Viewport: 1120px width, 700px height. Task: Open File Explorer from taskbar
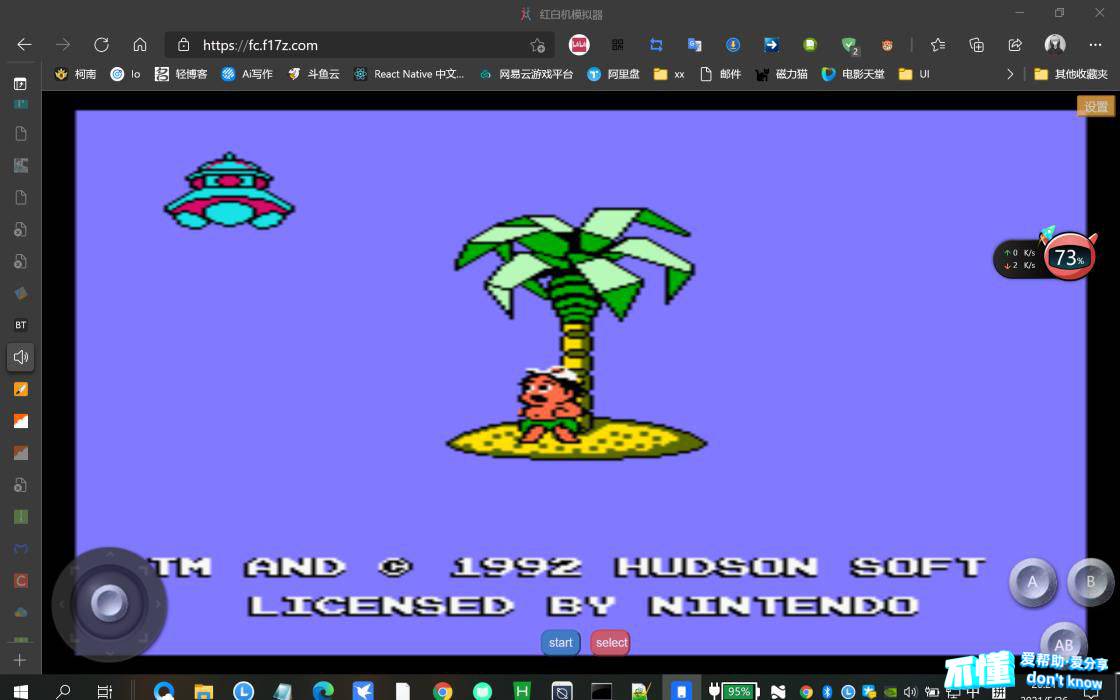204,691
